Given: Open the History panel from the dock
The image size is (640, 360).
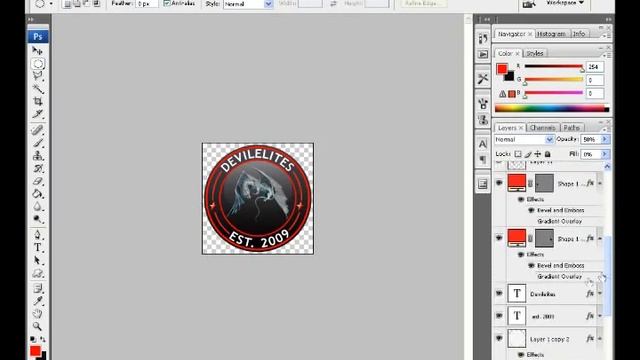Looking at the screenshot, I should click(483, 39).
